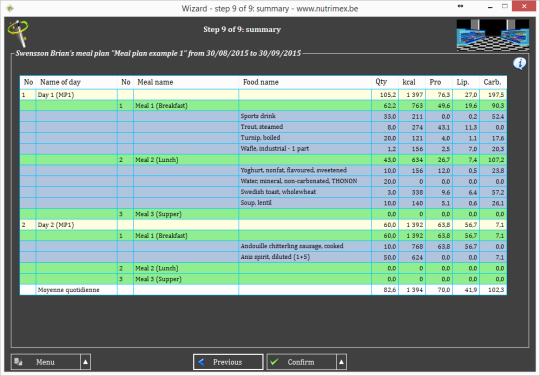Screen dimensions: 540x376
Task: Click the supermarket thumbnail image
Action: click(x=492, y=35)
